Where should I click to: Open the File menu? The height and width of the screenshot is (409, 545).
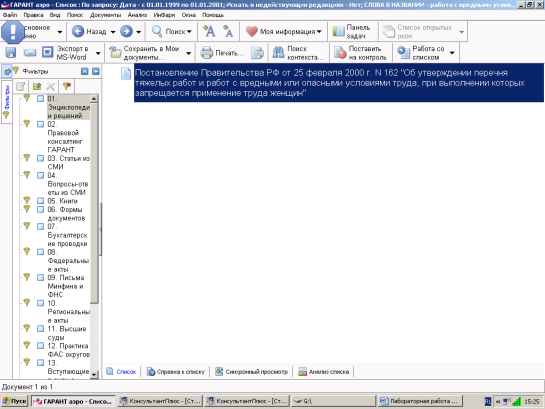10,15
